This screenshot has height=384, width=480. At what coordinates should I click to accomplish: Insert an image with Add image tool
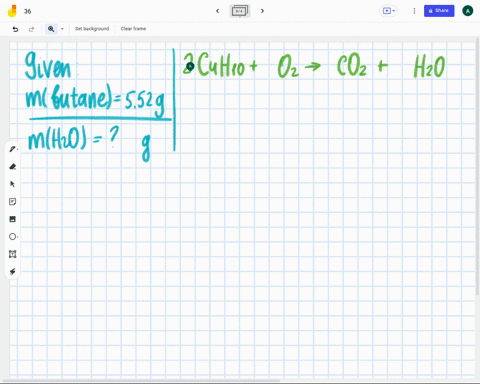click(x=13, y=219)
